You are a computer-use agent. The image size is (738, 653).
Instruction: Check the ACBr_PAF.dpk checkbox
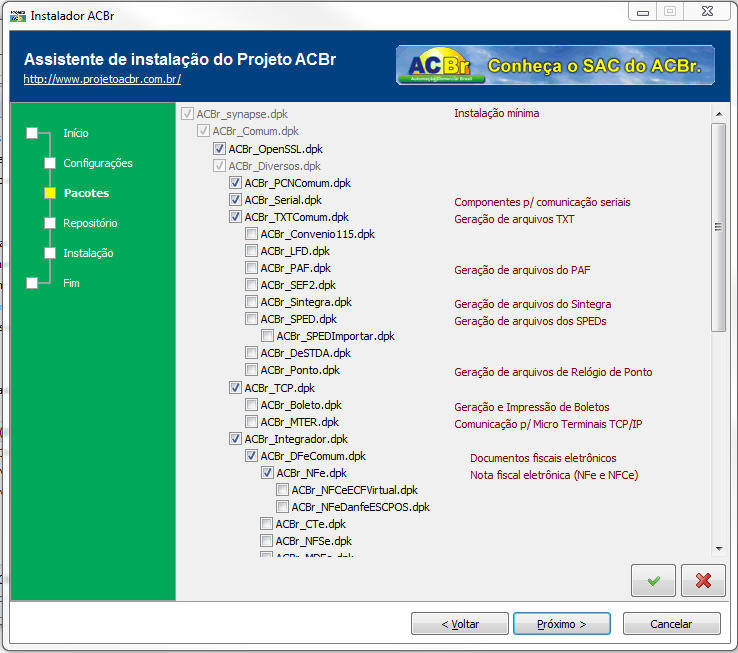[251, 268]
